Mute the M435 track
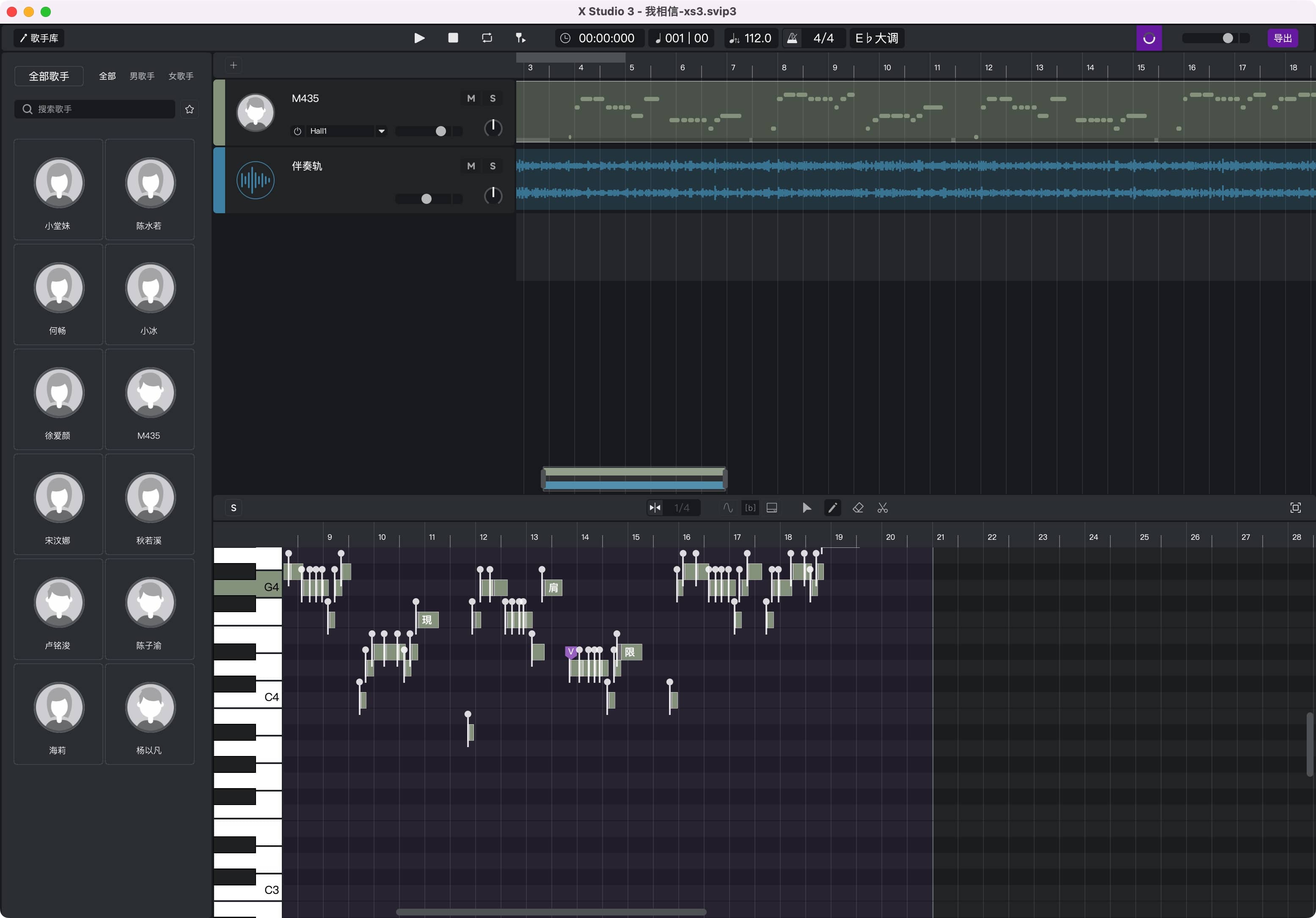This screenshot has width=1316, height=918. (x=471, y=98)
